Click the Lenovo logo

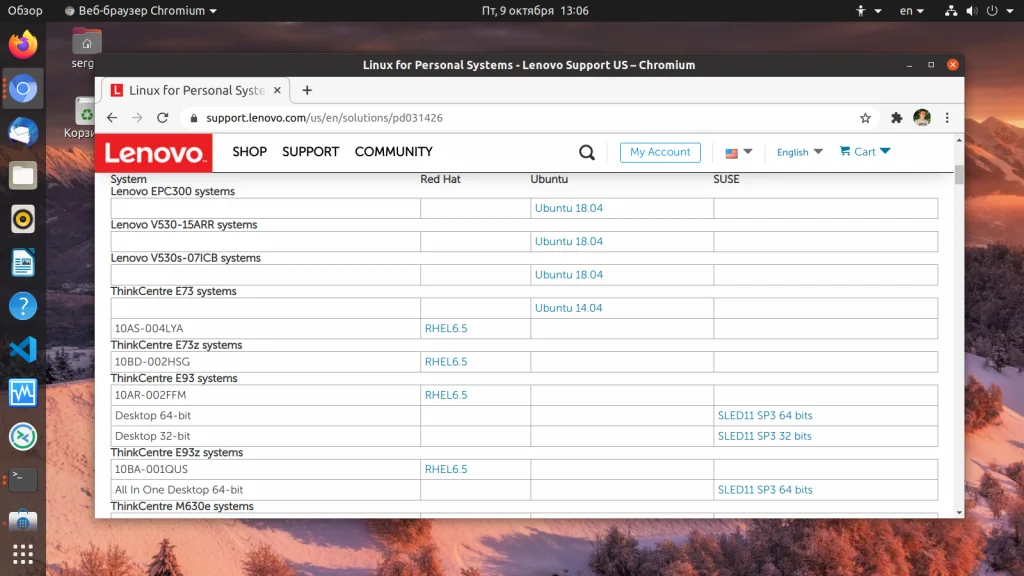[154, 153]
